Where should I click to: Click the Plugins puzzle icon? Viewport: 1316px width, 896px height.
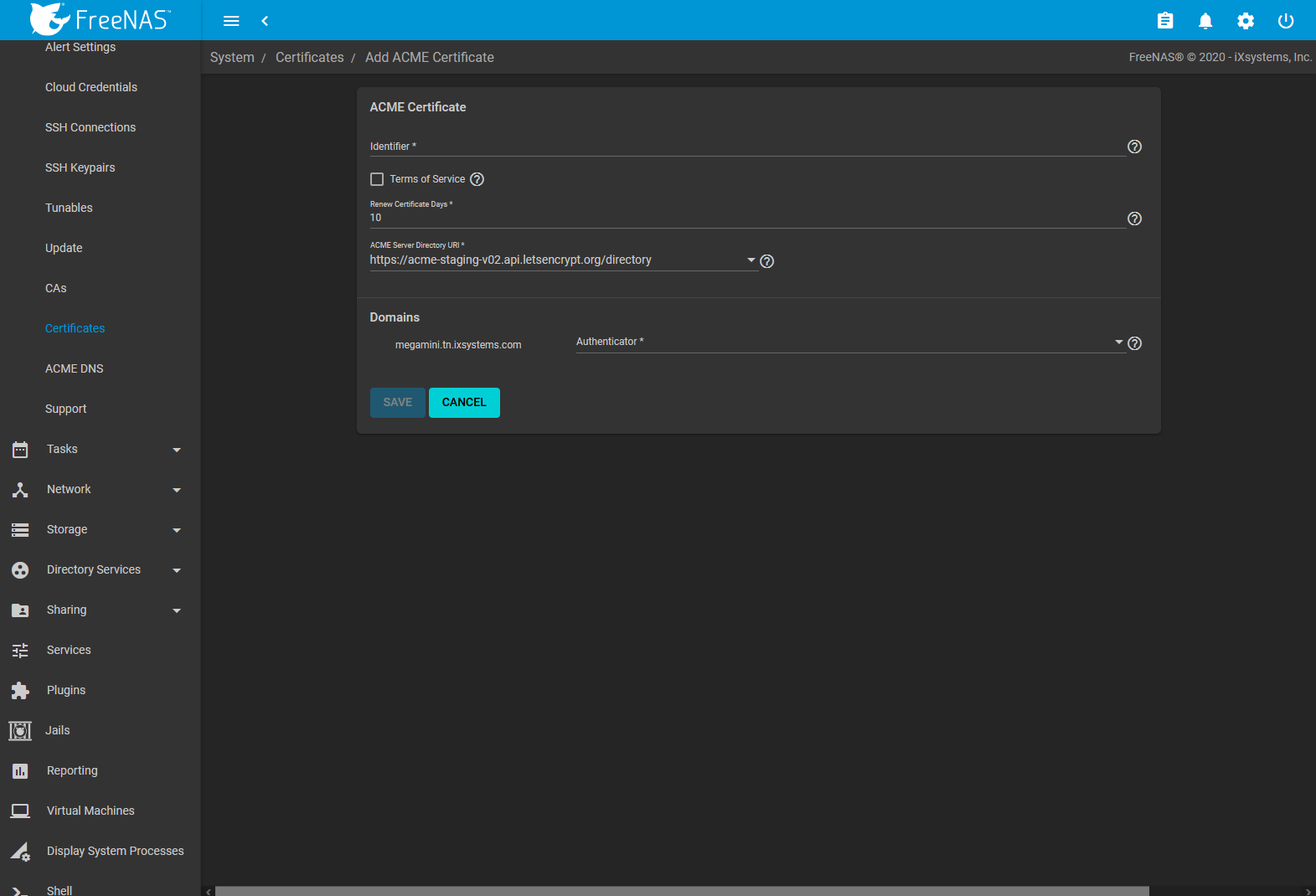point(20,691)
